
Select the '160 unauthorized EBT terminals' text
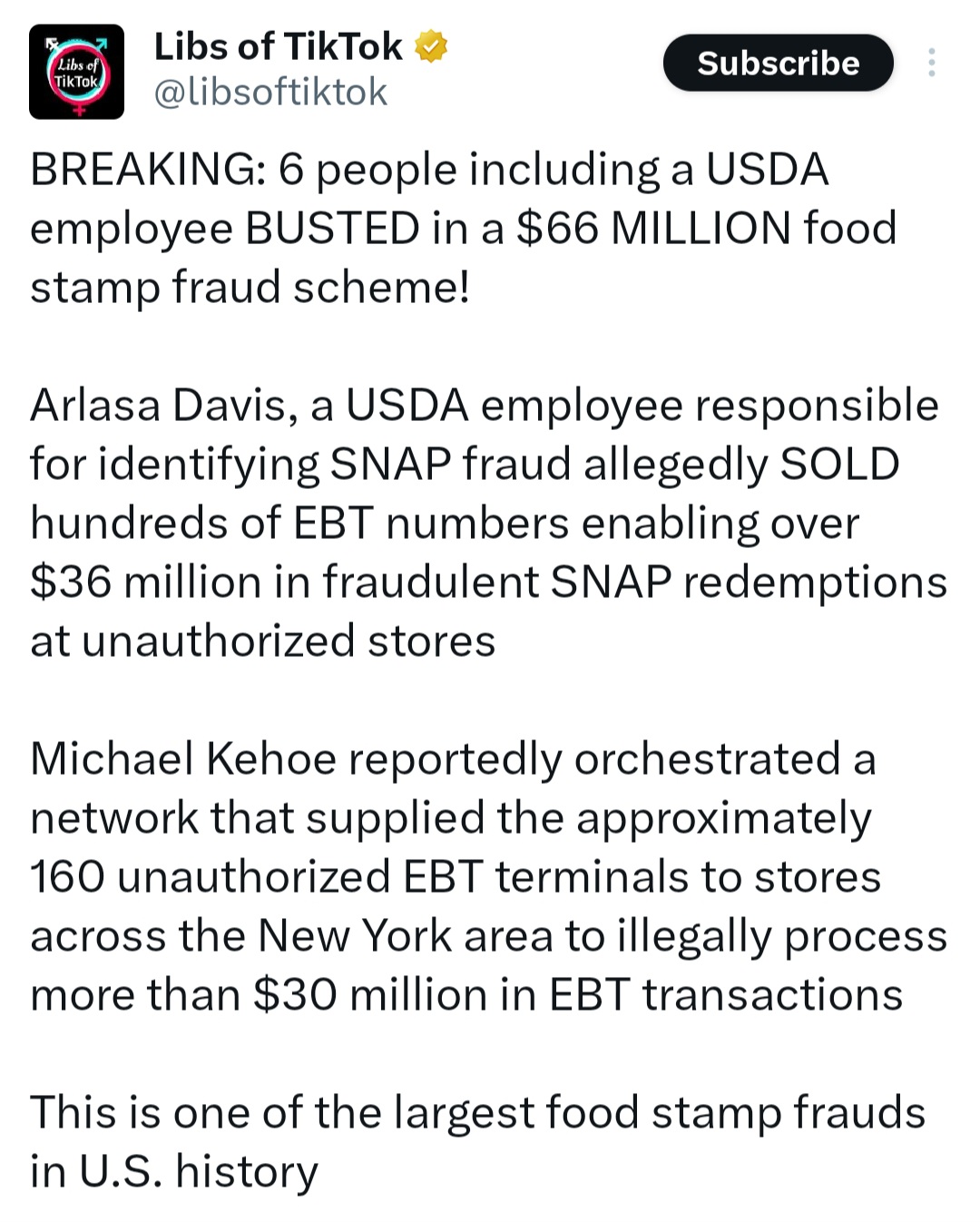pyautogui.click(x=359, y=877)
